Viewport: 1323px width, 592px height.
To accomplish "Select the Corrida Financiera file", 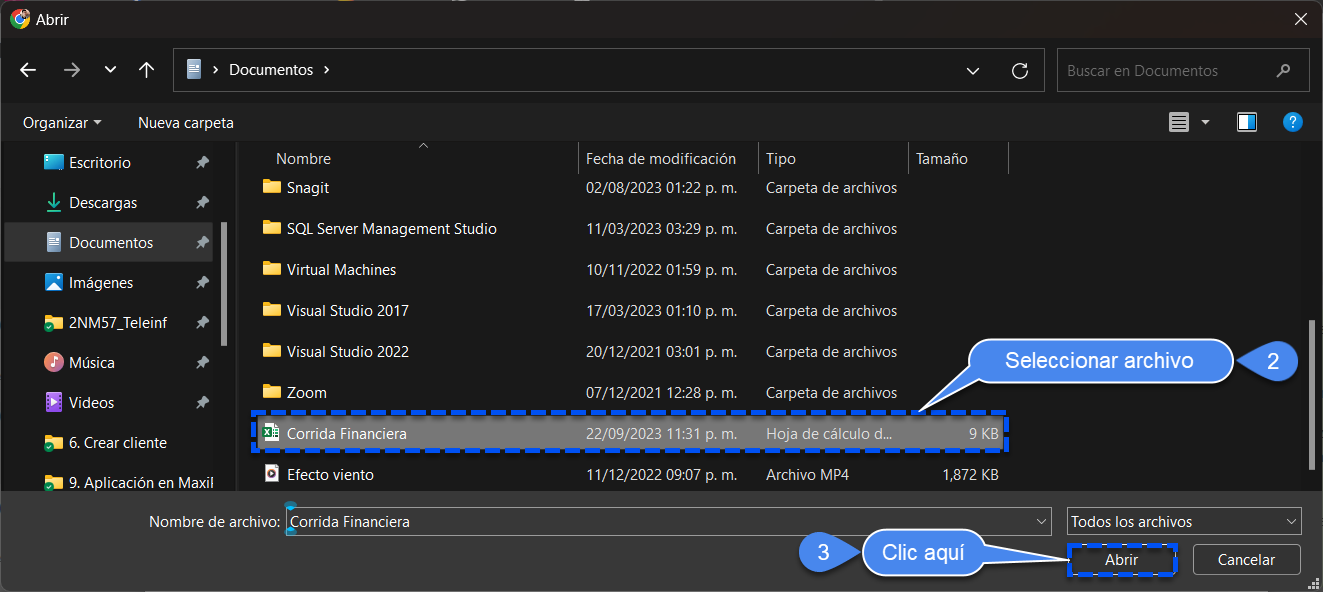I will tap(632, 434).
